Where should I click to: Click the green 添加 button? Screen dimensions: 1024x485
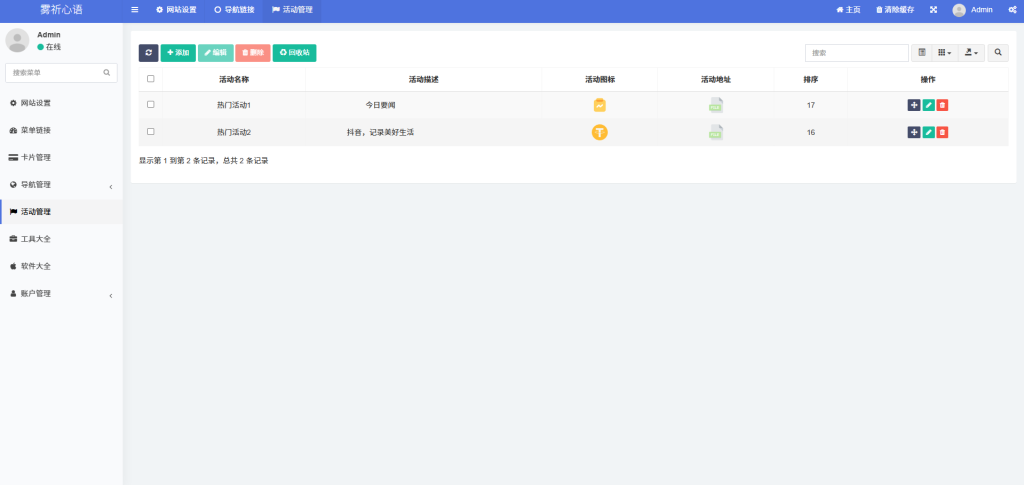[x=178, y=53]
